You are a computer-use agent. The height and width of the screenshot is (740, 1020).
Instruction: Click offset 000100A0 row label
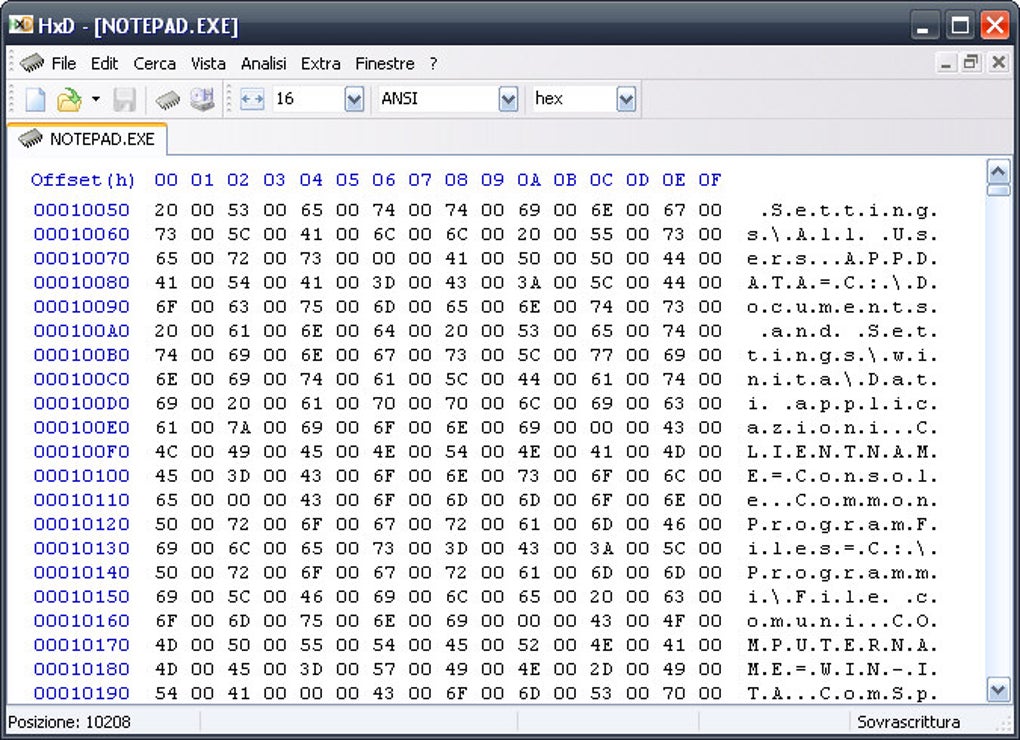pyautogui.click(x=81, y=331)
